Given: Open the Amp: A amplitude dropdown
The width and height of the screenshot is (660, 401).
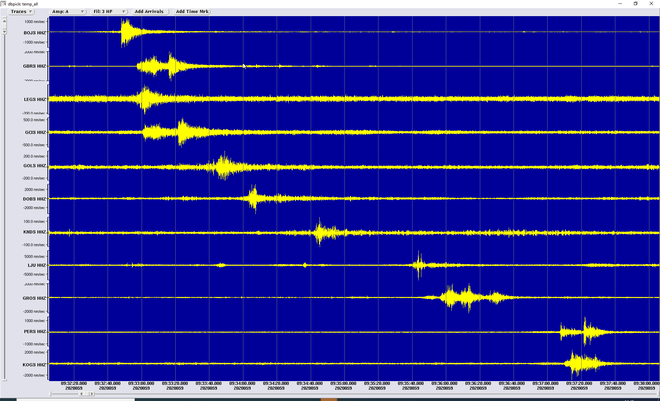Looking at the screenshot, I should coord(68,11).
